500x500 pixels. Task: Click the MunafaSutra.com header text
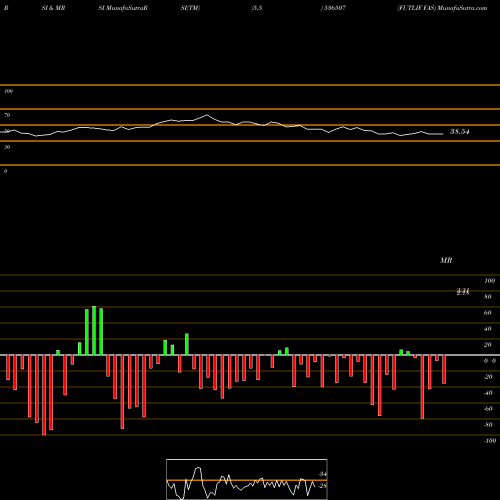462,8
